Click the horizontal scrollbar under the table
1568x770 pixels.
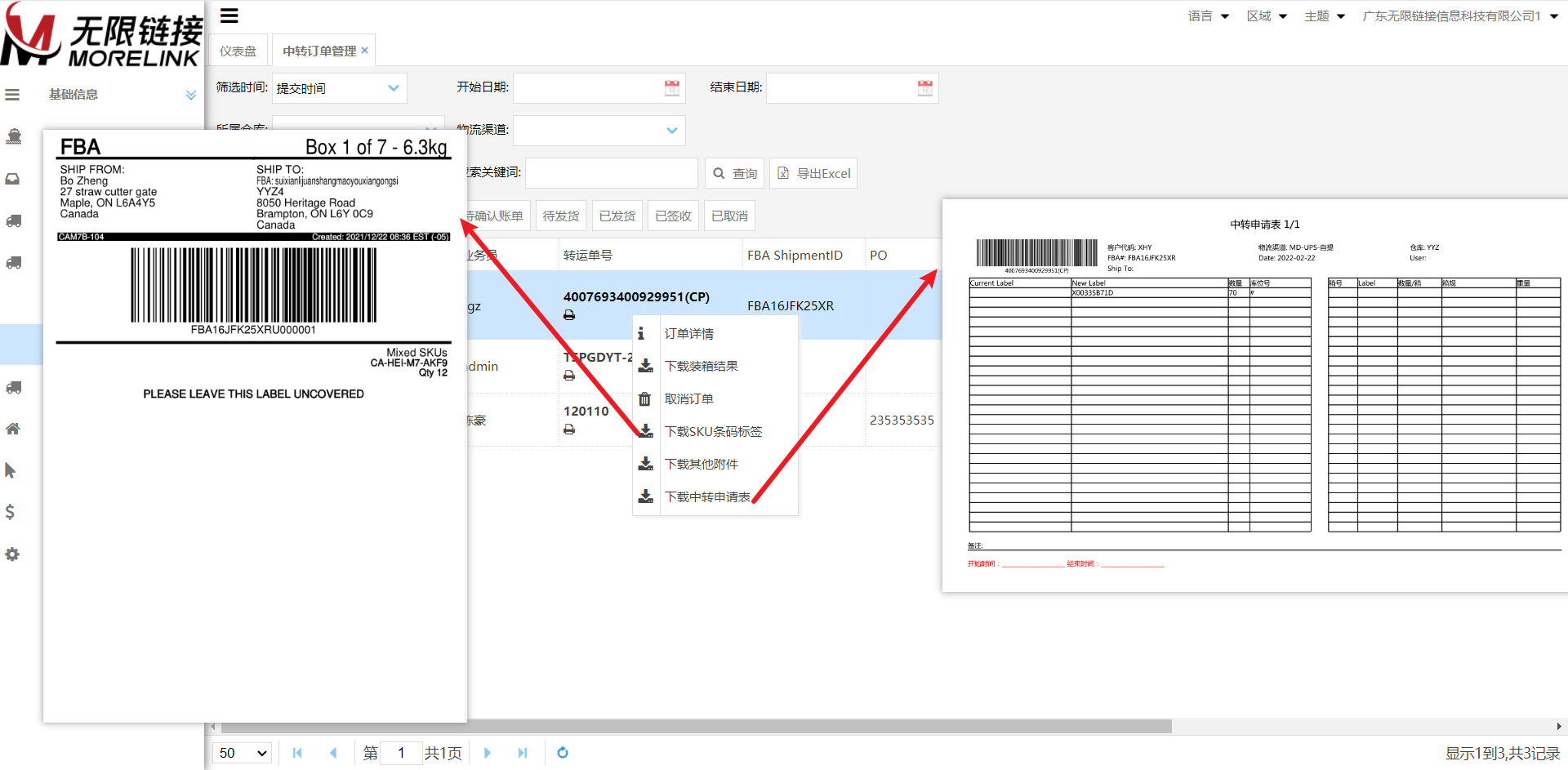(697, 726)
